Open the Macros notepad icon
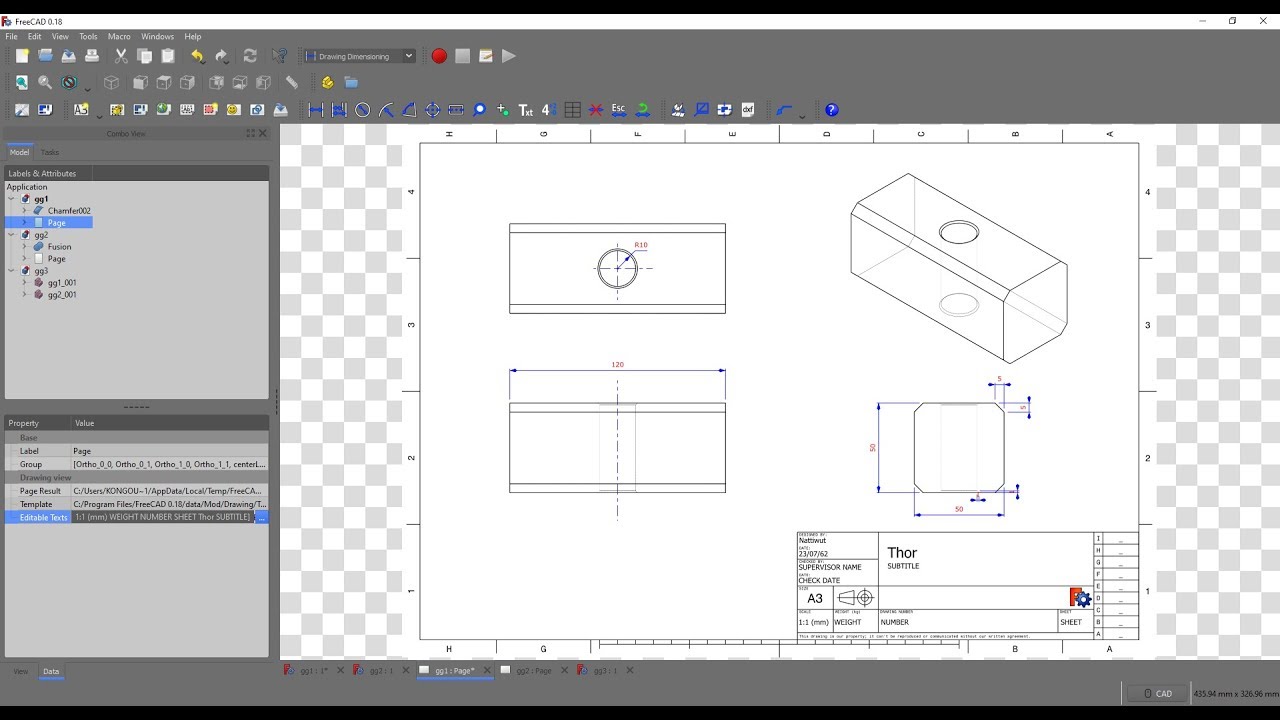Screen dimensions: 1280x720 click(486, 56)
